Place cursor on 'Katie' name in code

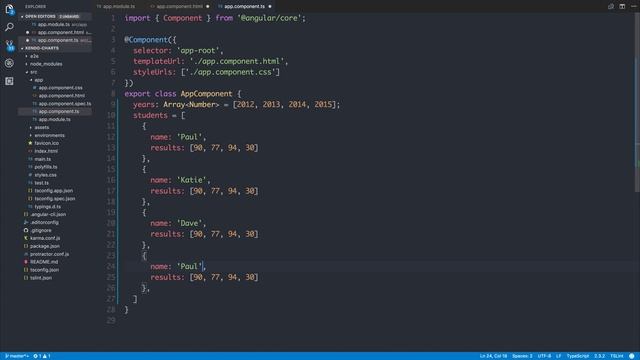tap(191, 180)
